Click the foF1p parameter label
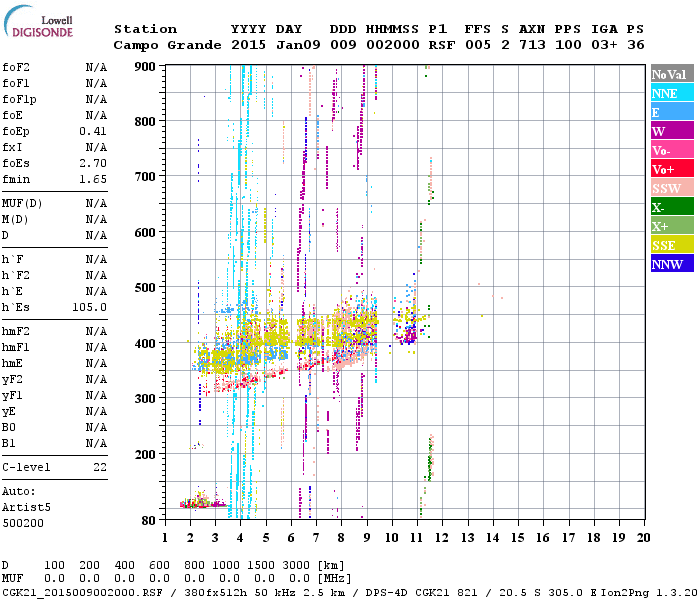700x600 pixels. pyautogui.click(x=19, y=100)
